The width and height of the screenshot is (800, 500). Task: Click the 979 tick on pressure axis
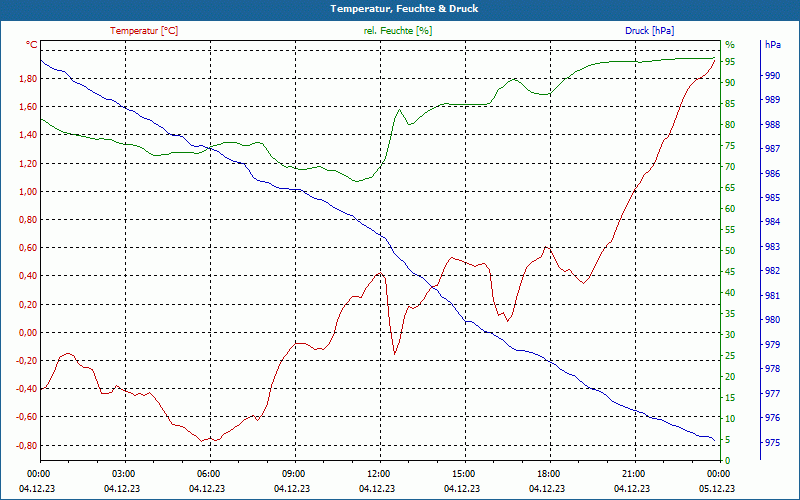[x=773, y=344]
